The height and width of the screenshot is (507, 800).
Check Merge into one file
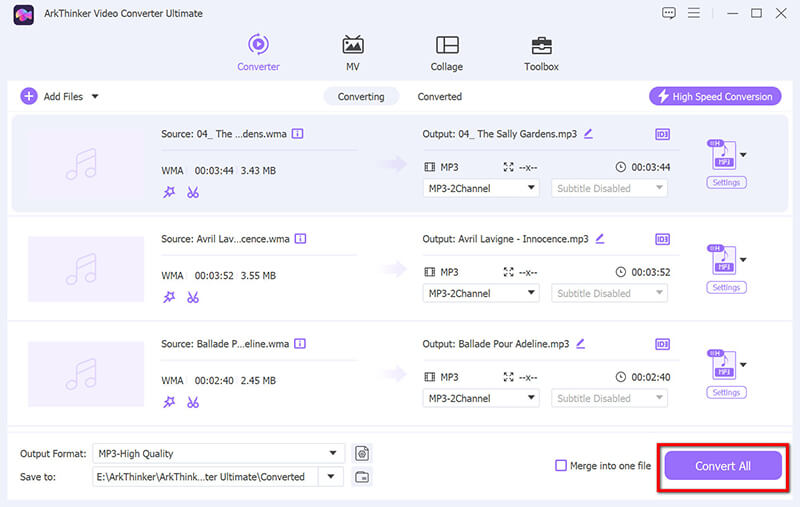561,466
